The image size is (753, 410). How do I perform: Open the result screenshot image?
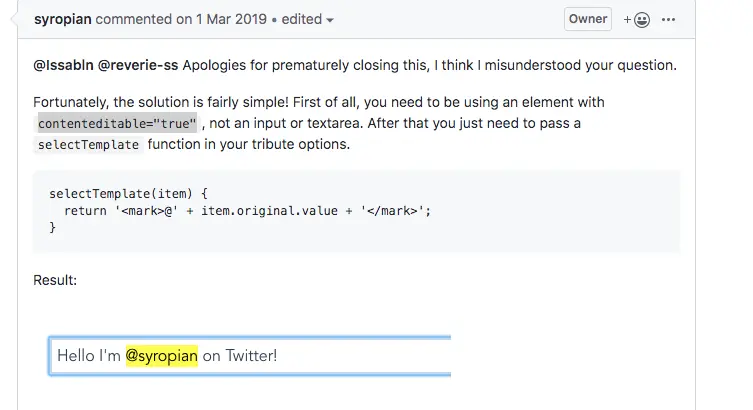pos(250,356)
